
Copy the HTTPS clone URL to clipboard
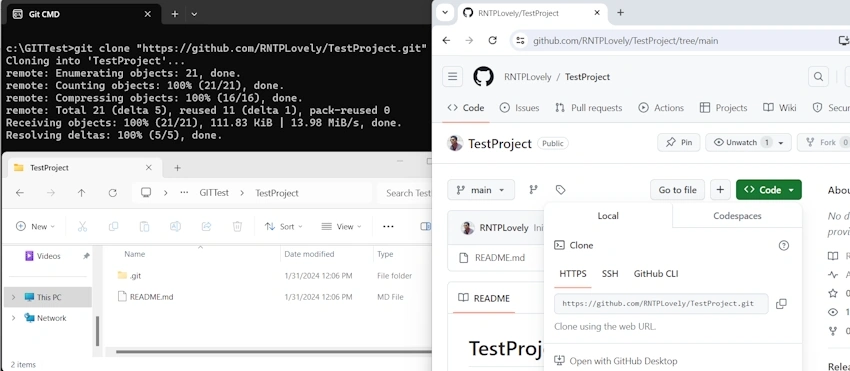click(781, 304)
